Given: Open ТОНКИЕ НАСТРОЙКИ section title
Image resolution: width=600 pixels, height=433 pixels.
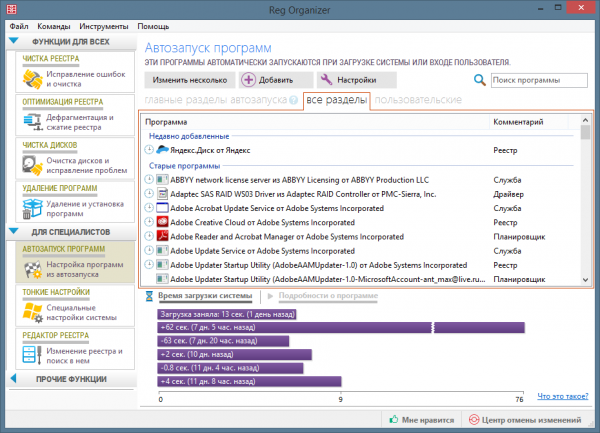Looking at the screenshot, I should (56, 292).
